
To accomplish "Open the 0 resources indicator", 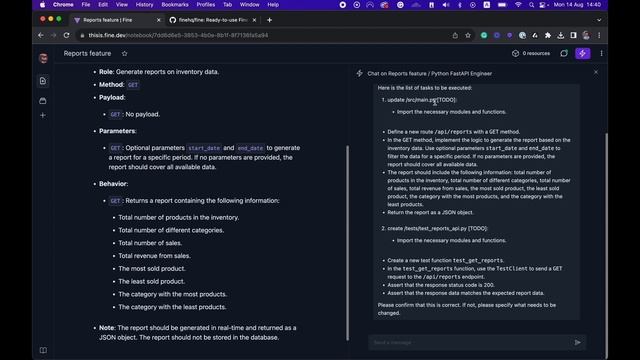I will (531, 53).
